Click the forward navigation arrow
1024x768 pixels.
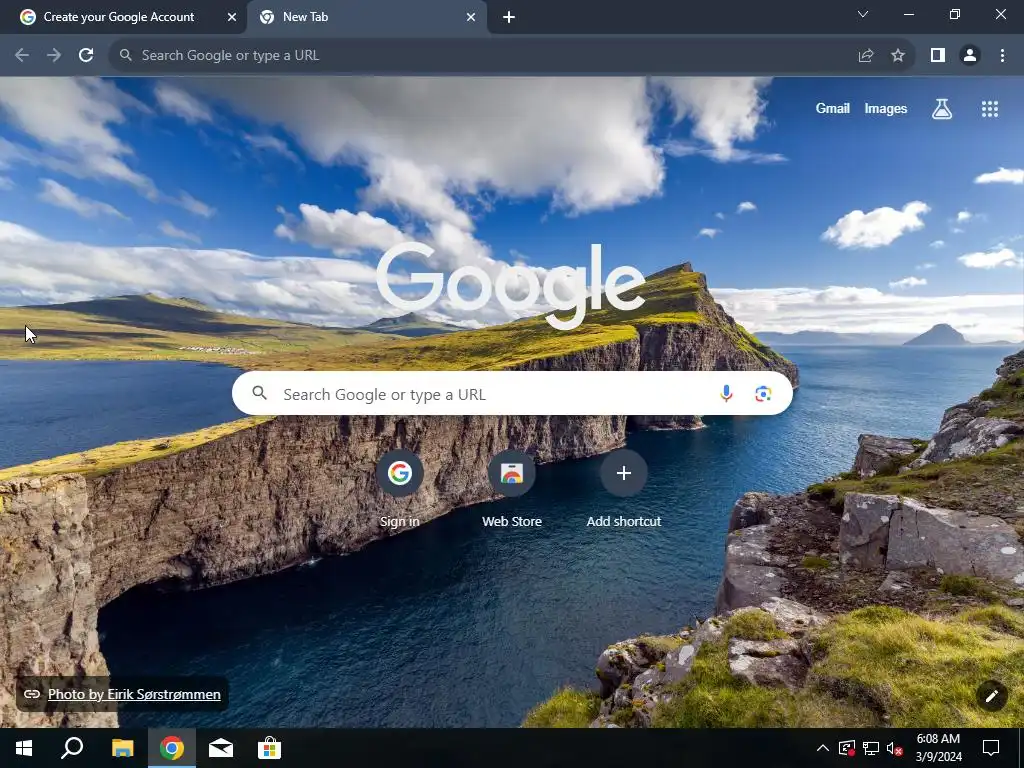point(54,56)
